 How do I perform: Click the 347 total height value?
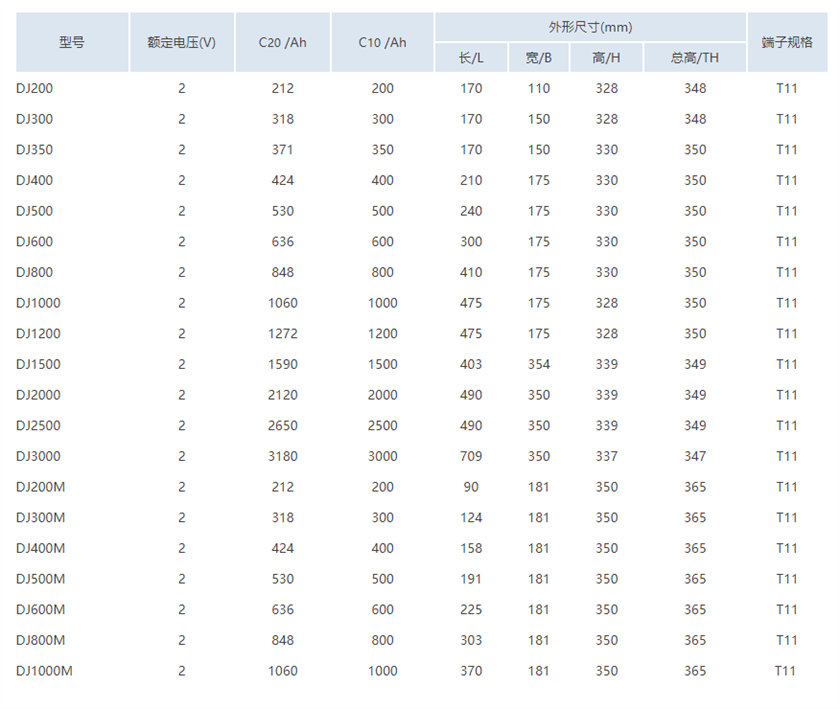pyautogui.click(x=695, y=456)
